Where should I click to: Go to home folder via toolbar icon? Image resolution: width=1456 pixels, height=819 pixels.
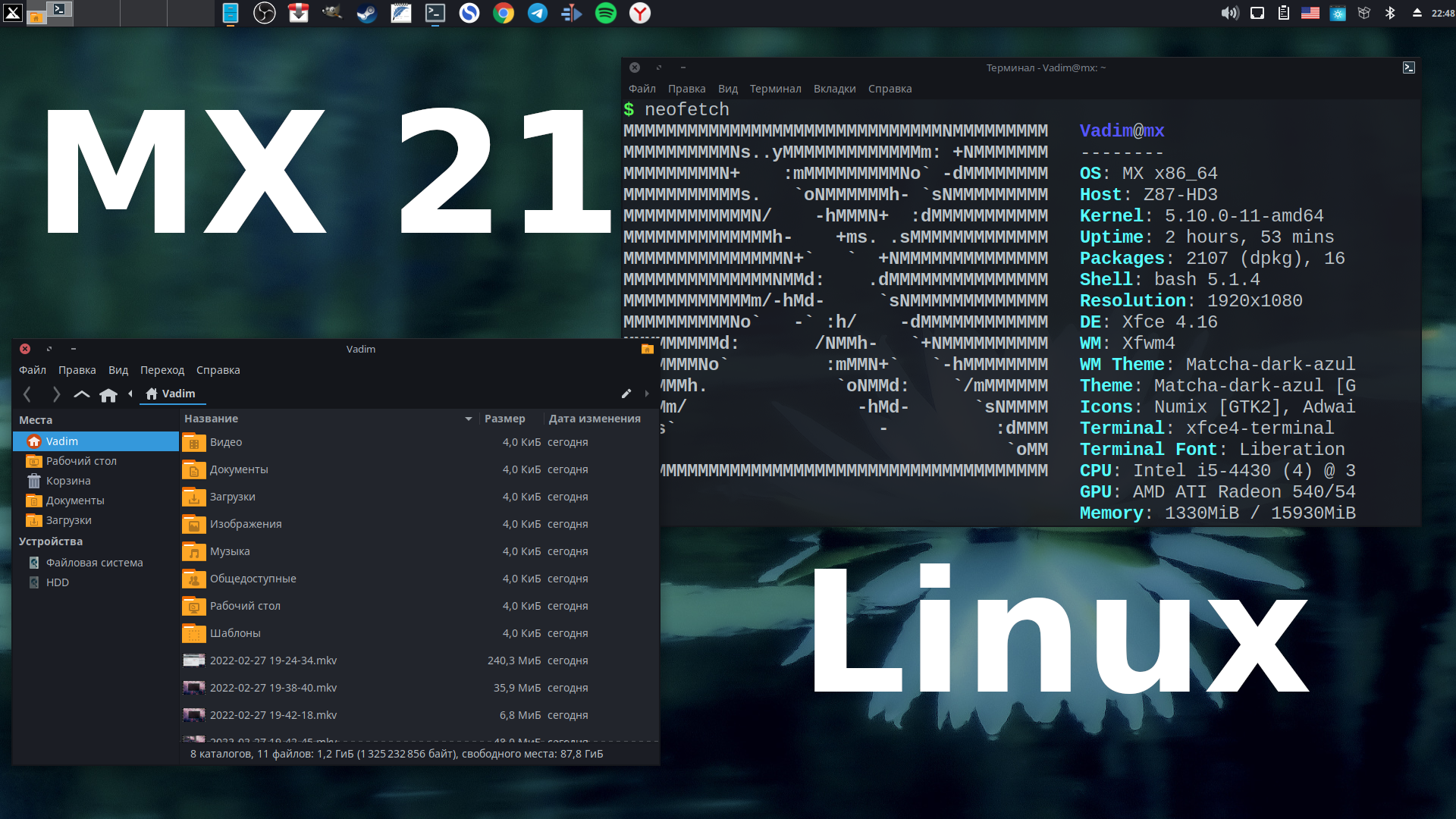pyautogui.click(x=108, y=394)
